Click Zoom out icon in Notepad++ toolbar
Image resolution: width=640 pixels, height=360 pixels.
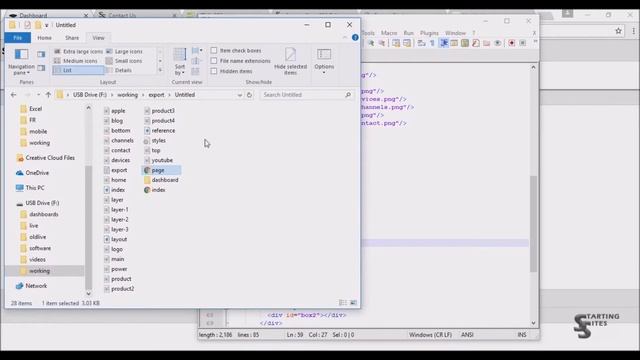382,43
